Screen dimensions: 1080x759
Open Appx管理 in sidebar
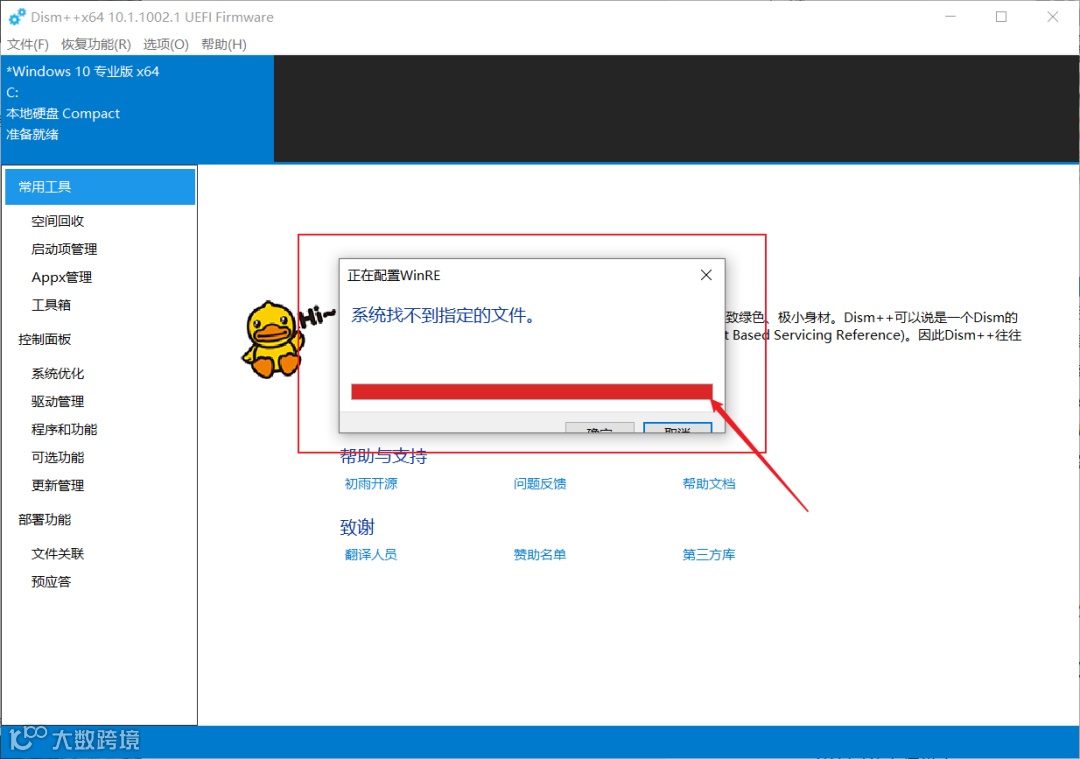61,278
